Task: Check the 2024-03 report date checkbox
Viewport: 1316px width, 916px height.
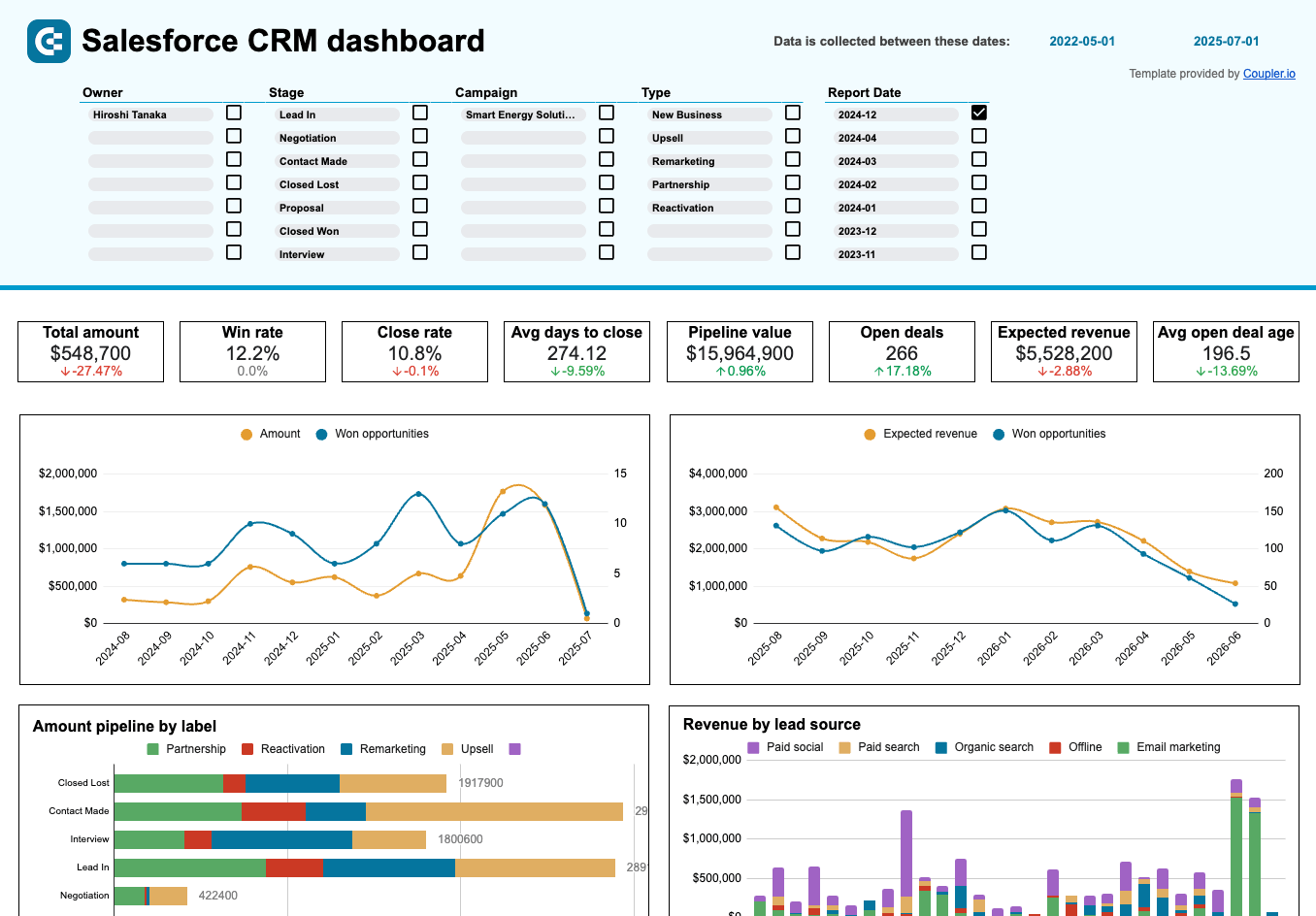Action: point(979,159)
